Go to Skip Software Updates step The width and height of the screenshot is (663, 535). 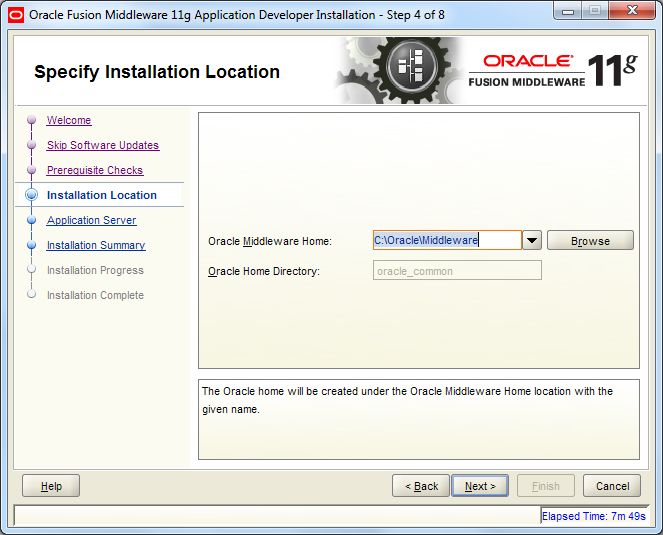(x=103, y=145)
